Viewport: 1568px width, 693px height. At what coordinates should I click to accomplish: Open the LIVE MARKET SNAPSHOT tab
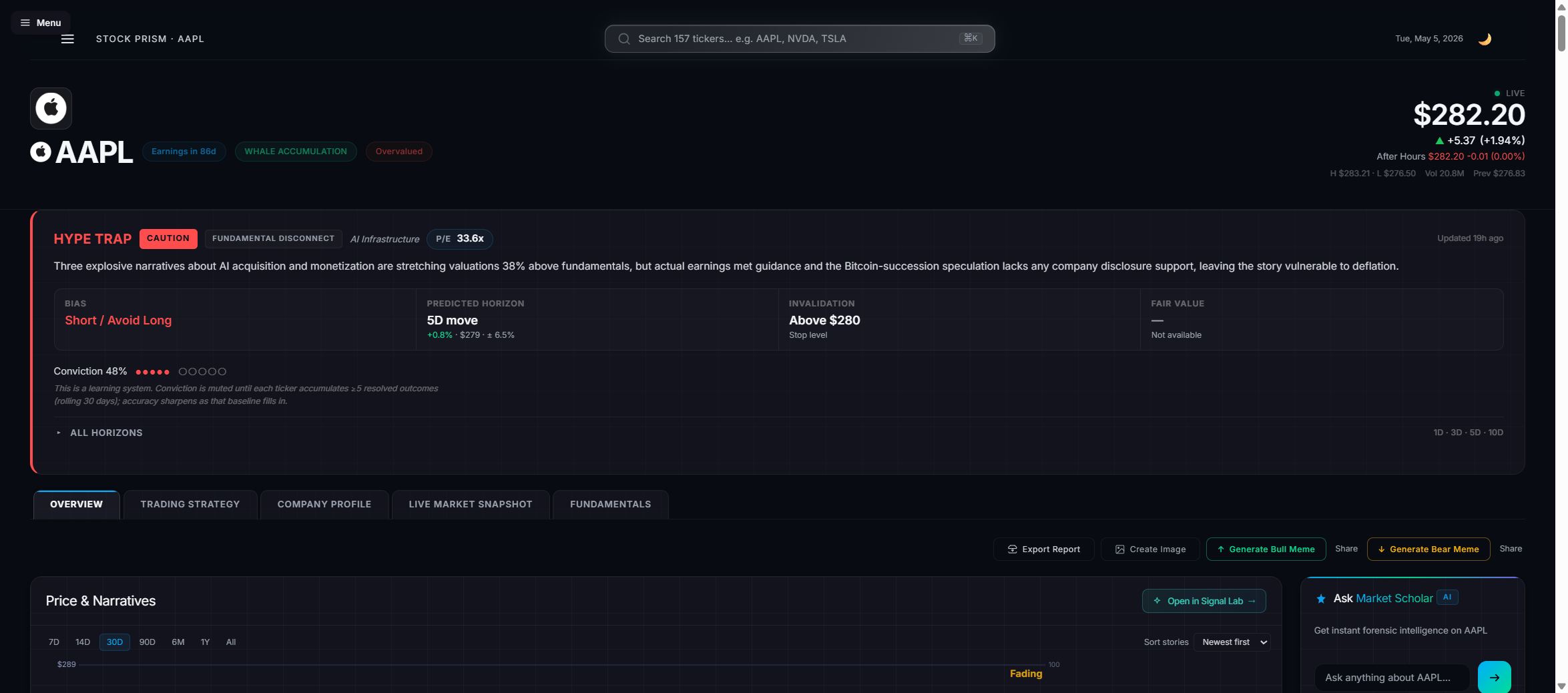coord(471,504)
